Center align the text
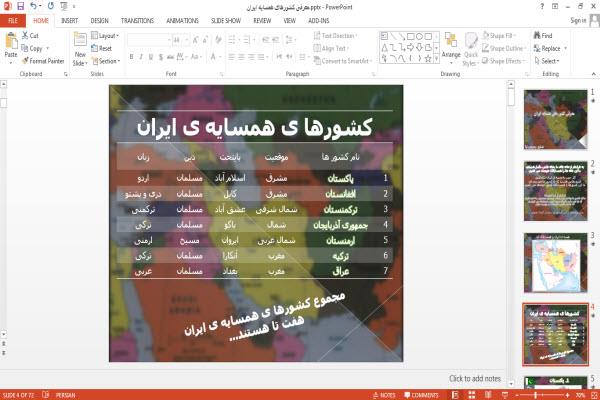 pos(241,57)
